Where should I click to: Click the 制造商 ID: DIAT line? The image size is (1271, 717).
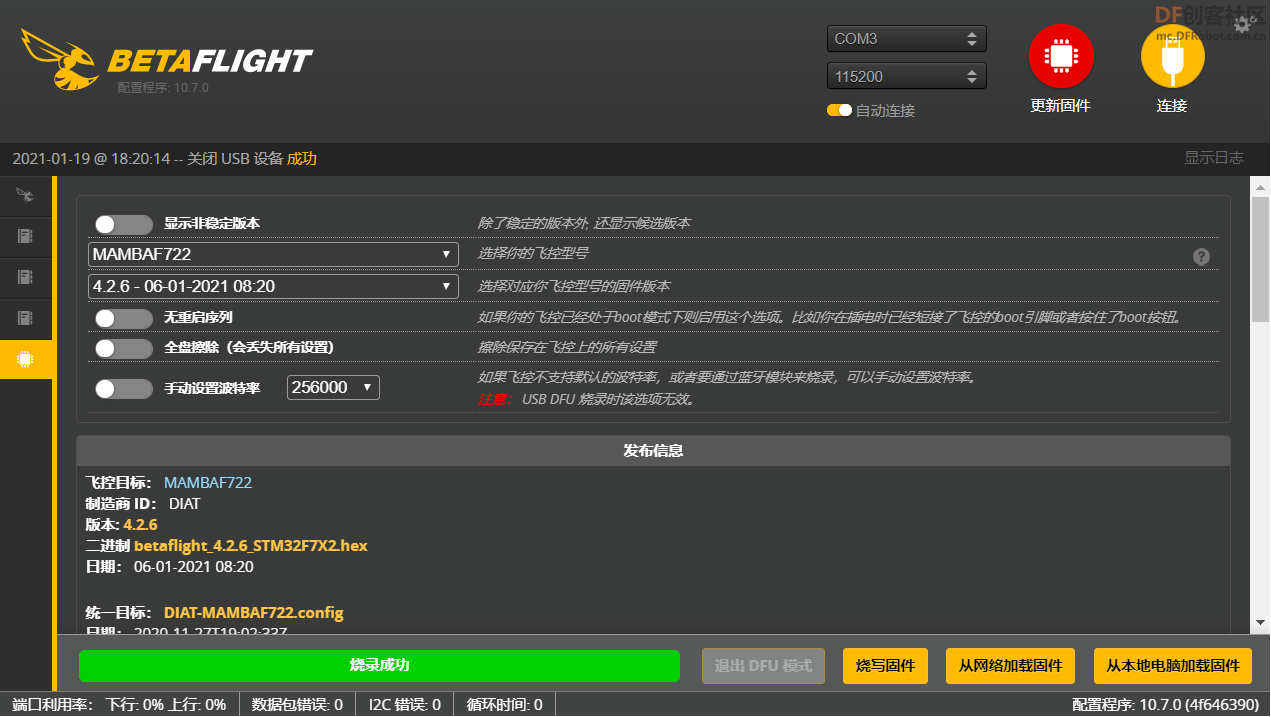pos(143,503)
